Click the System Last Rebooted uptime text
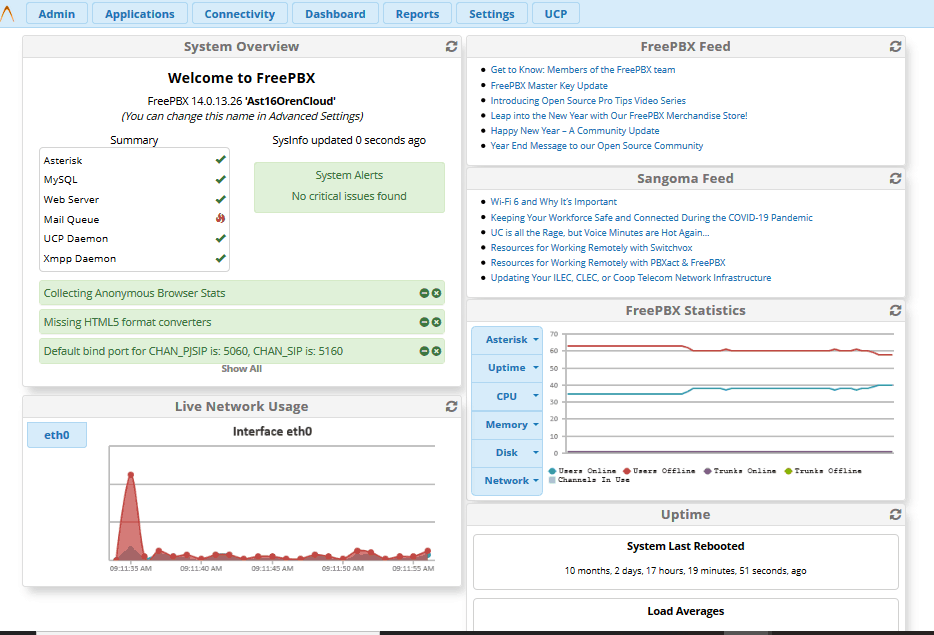934x635 pixels. [685, 571]
